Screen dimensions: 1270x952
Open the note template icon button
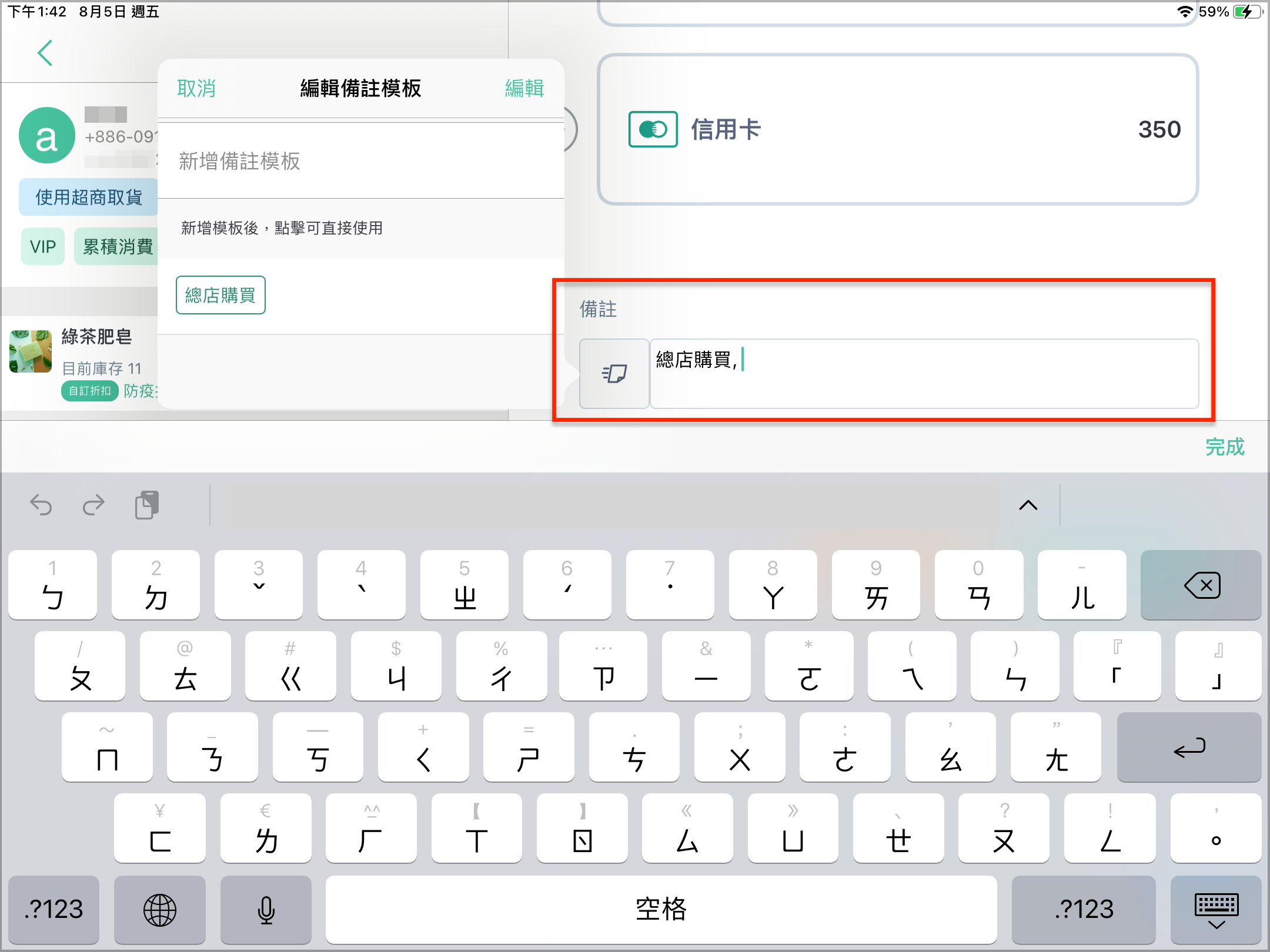pyautogui.click(x=614, y=373)
